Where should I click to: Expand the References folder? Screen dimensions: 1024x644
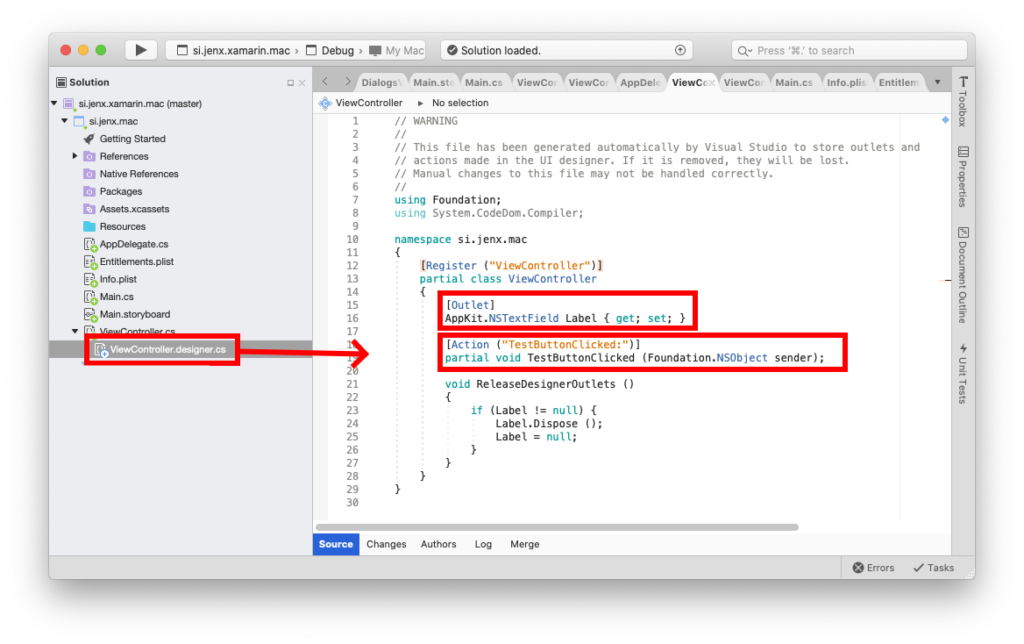click(x=75, y=156)
